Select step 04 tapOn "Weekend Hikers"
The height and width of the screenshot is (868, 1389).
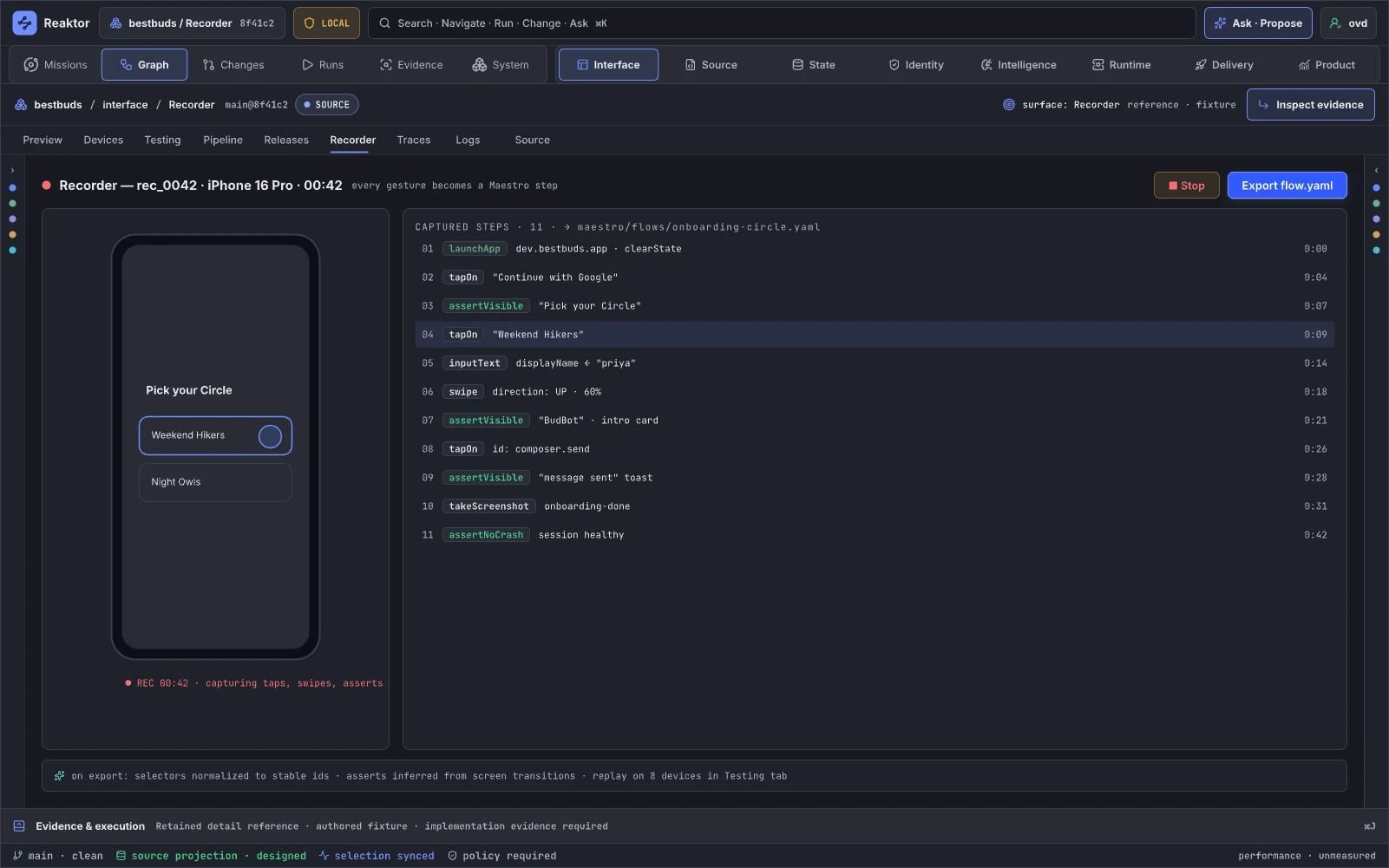coord(875,335)
